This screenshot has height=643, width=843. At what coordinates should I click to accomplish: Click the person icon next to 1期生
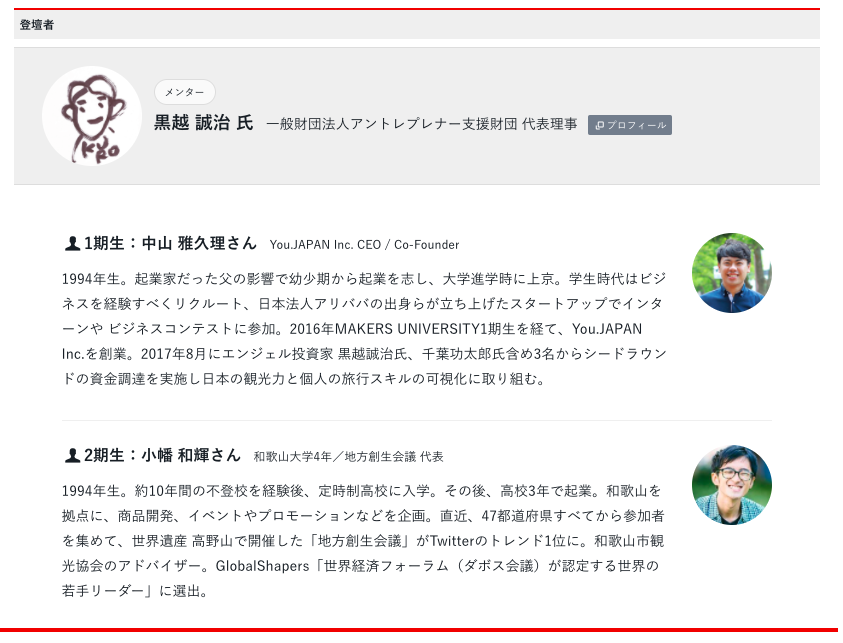(x=72, y=244)
